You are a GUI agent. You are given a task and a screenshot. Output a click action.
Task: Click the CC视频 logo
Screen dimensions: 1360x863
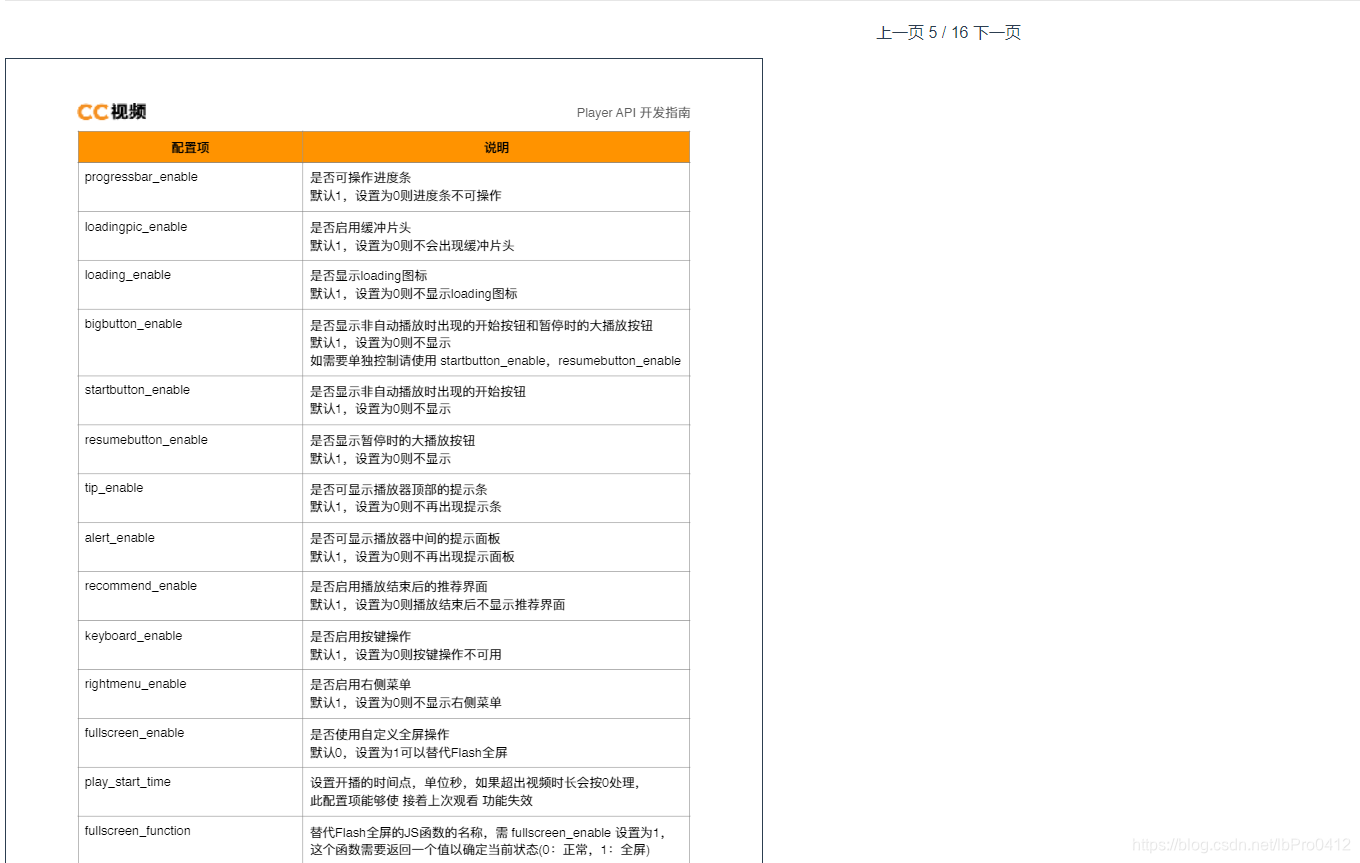click(111, 111)
